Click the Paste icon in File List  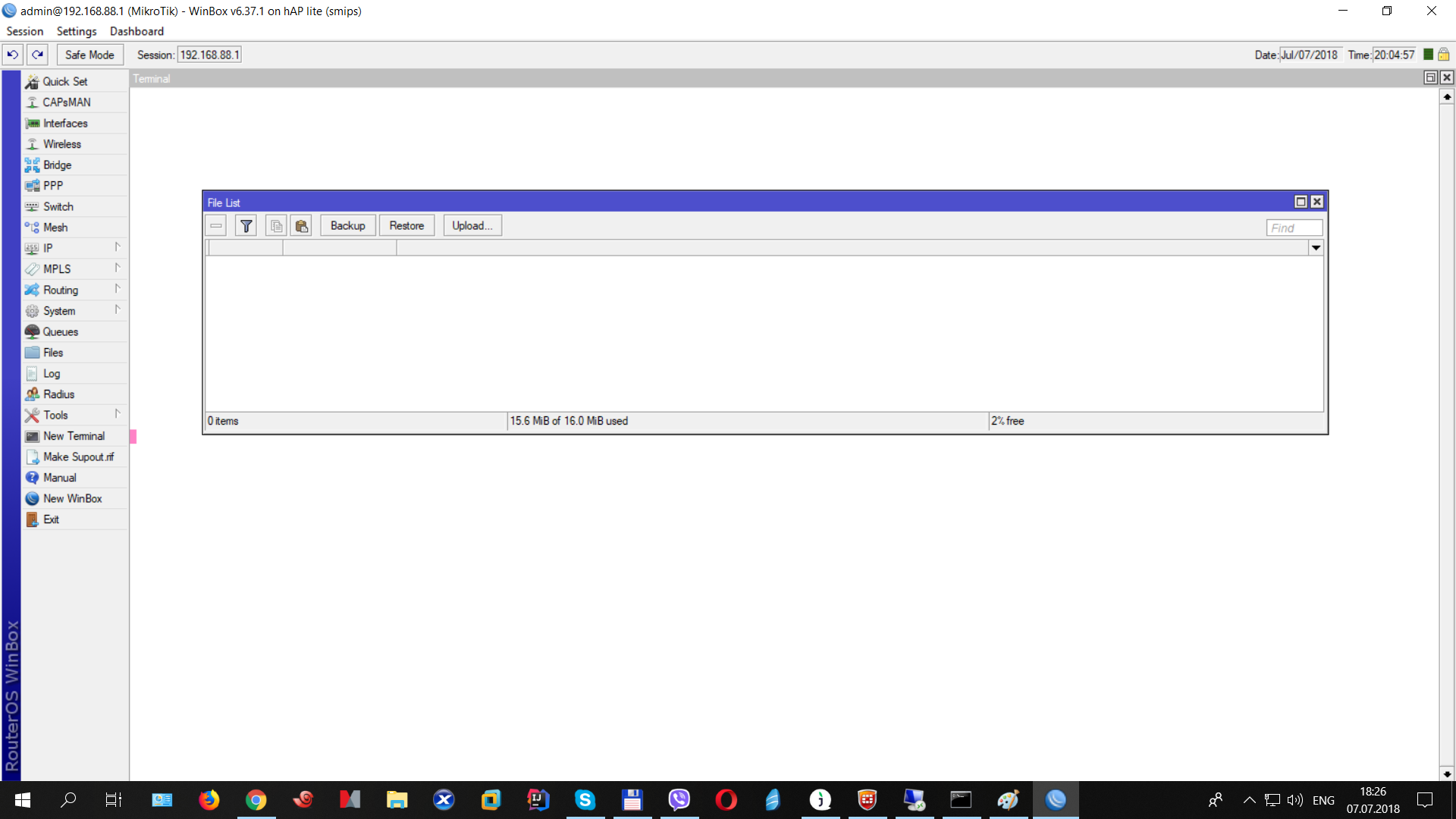pyautogui.click(x=302, y=226)
